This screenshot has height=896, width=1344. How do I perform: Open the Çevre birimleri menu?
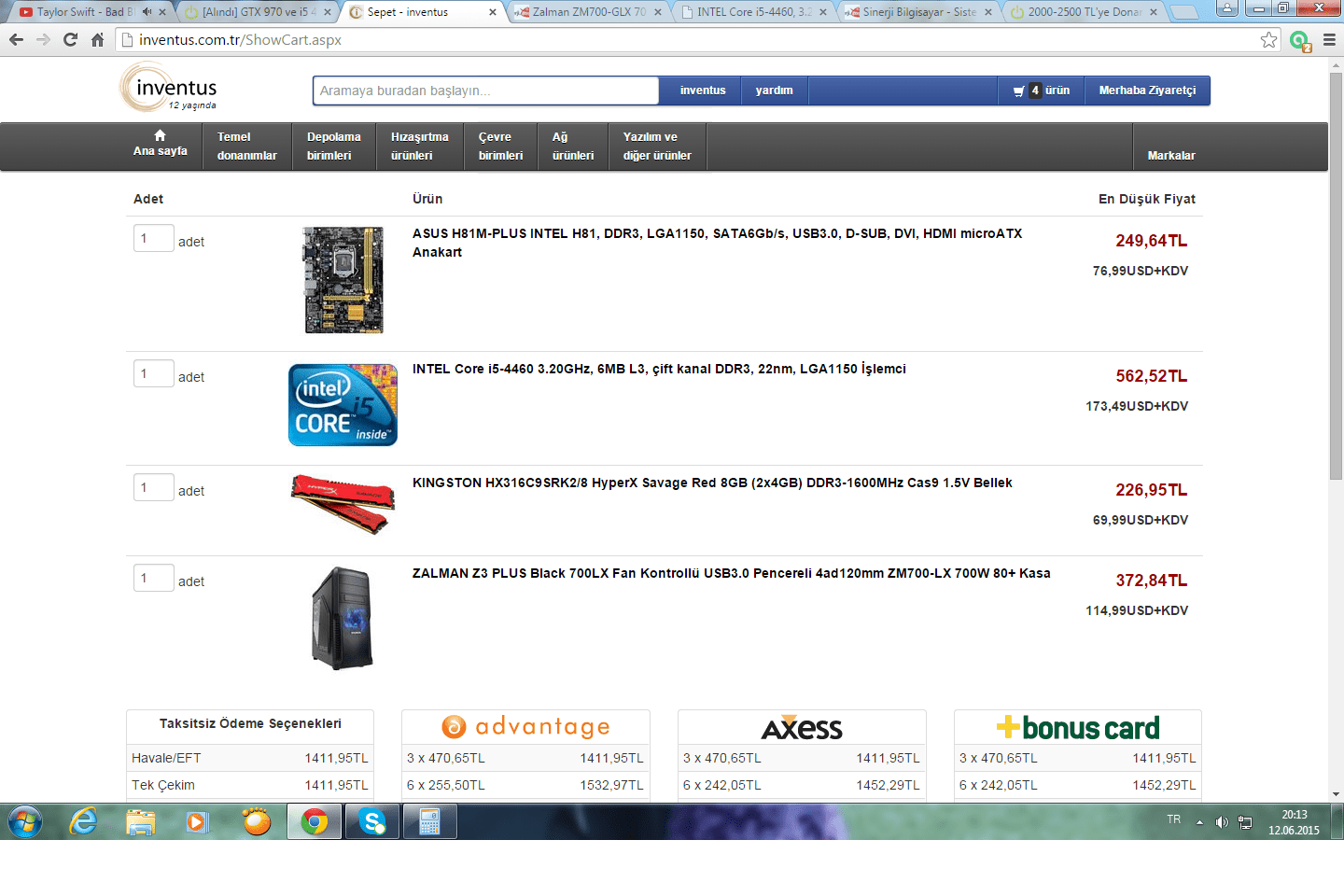point(501,147)
